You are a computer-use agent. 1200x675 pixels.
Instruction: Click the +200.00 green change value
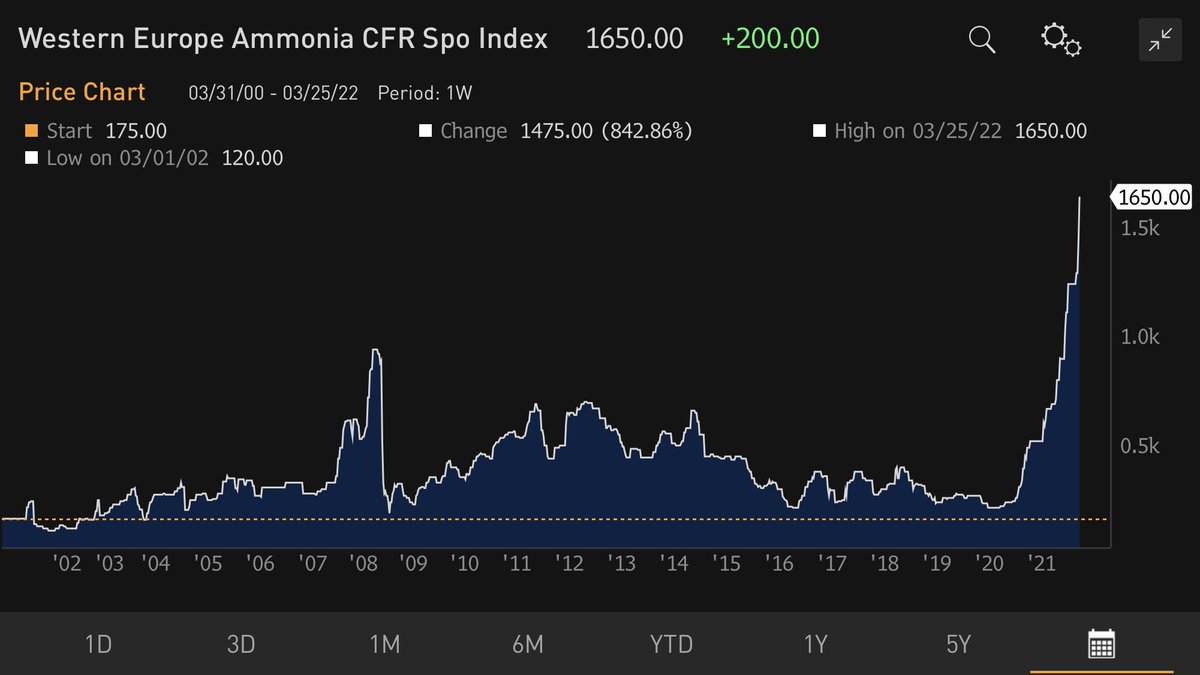point(770,39)
